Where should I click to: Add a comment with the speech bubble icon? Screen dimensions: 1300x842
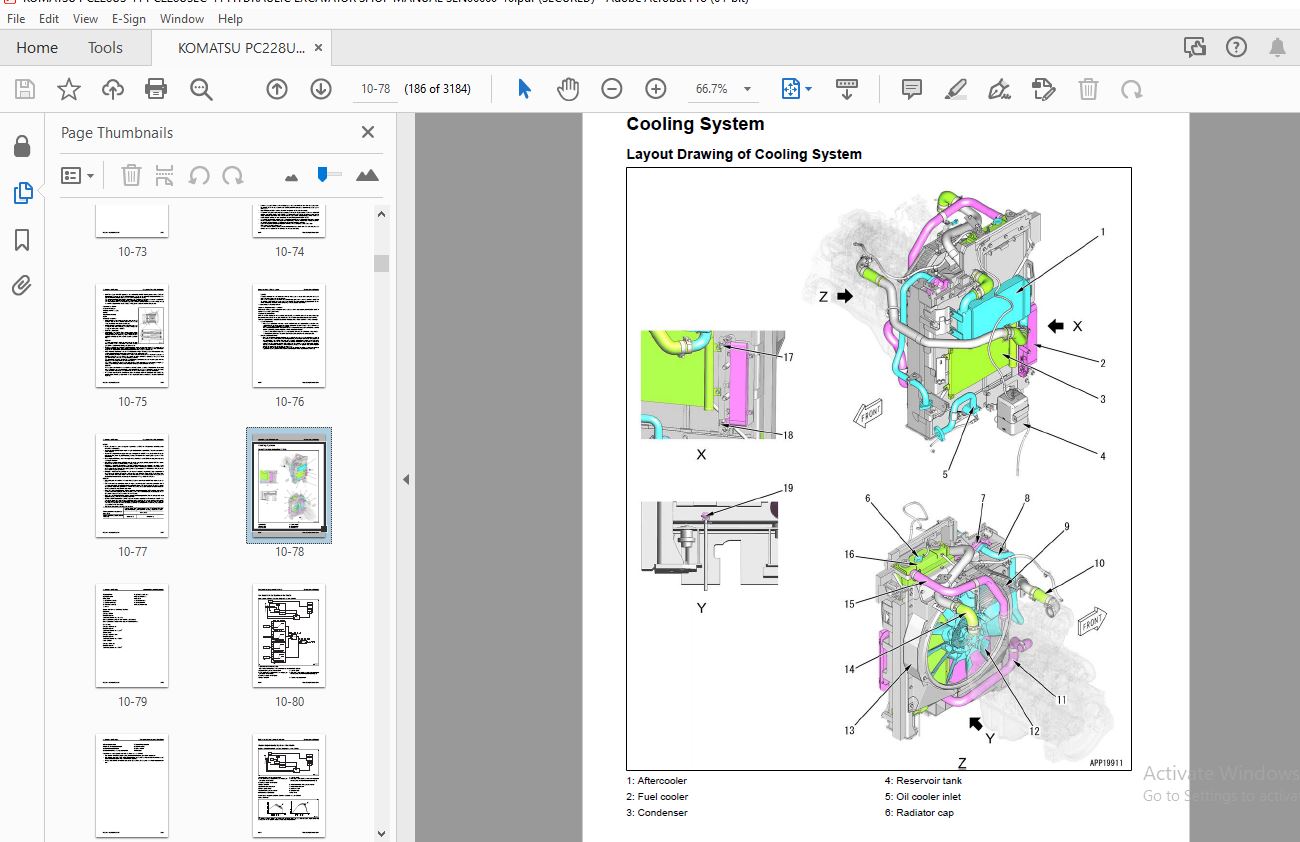pos(911,90)
